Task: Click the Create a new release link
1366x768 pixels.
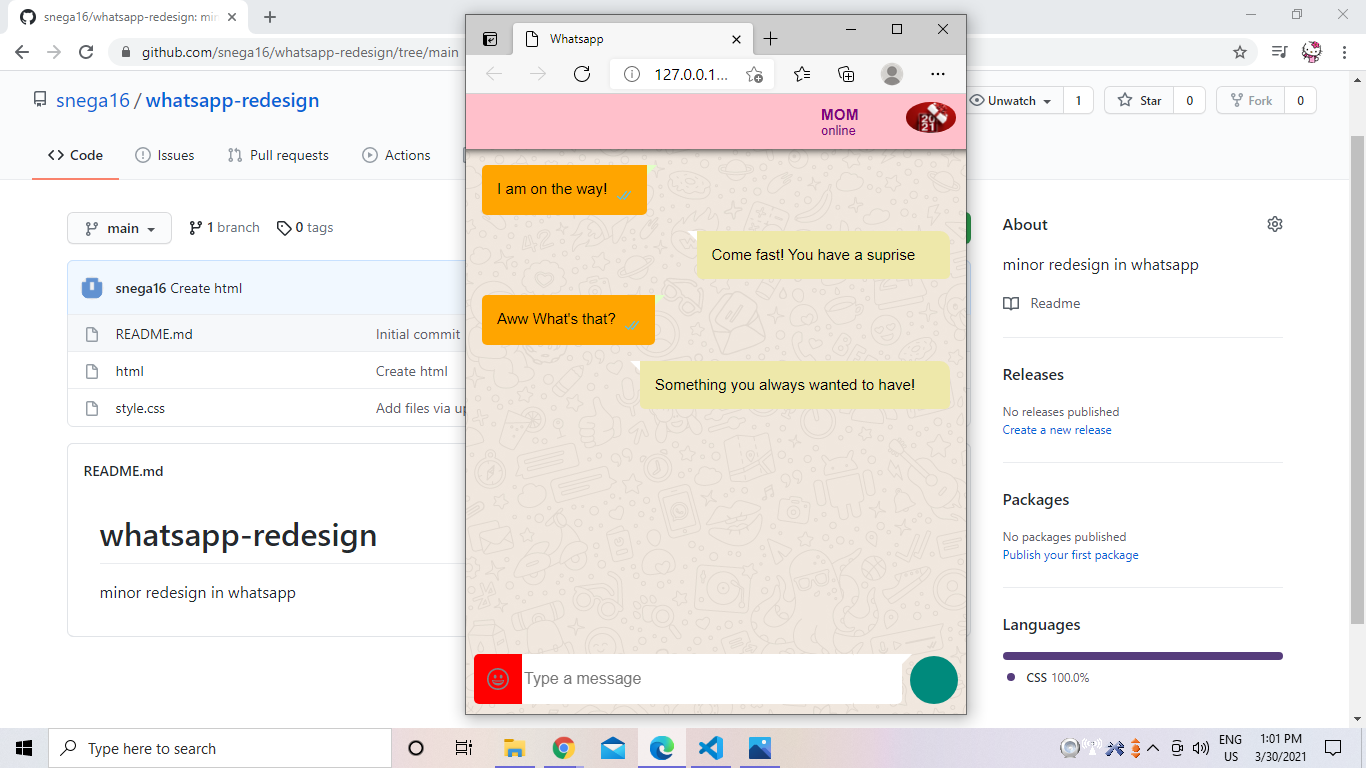Action: click(x=1057, y=429)
